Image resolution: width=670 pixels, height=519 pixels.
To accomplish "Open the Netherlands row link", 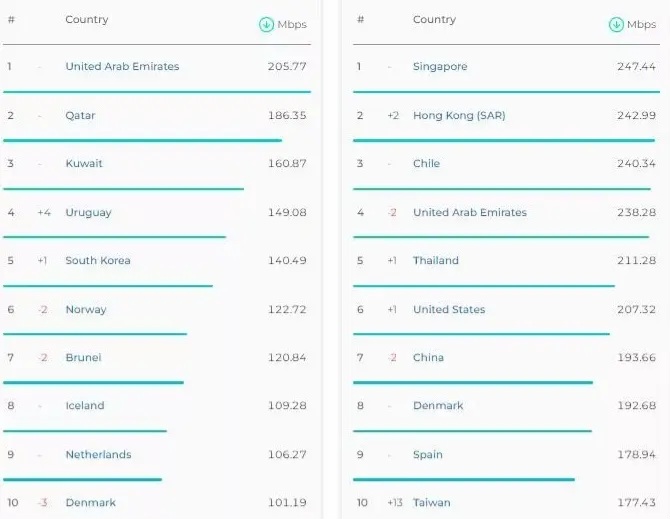I will coord(98,455).
